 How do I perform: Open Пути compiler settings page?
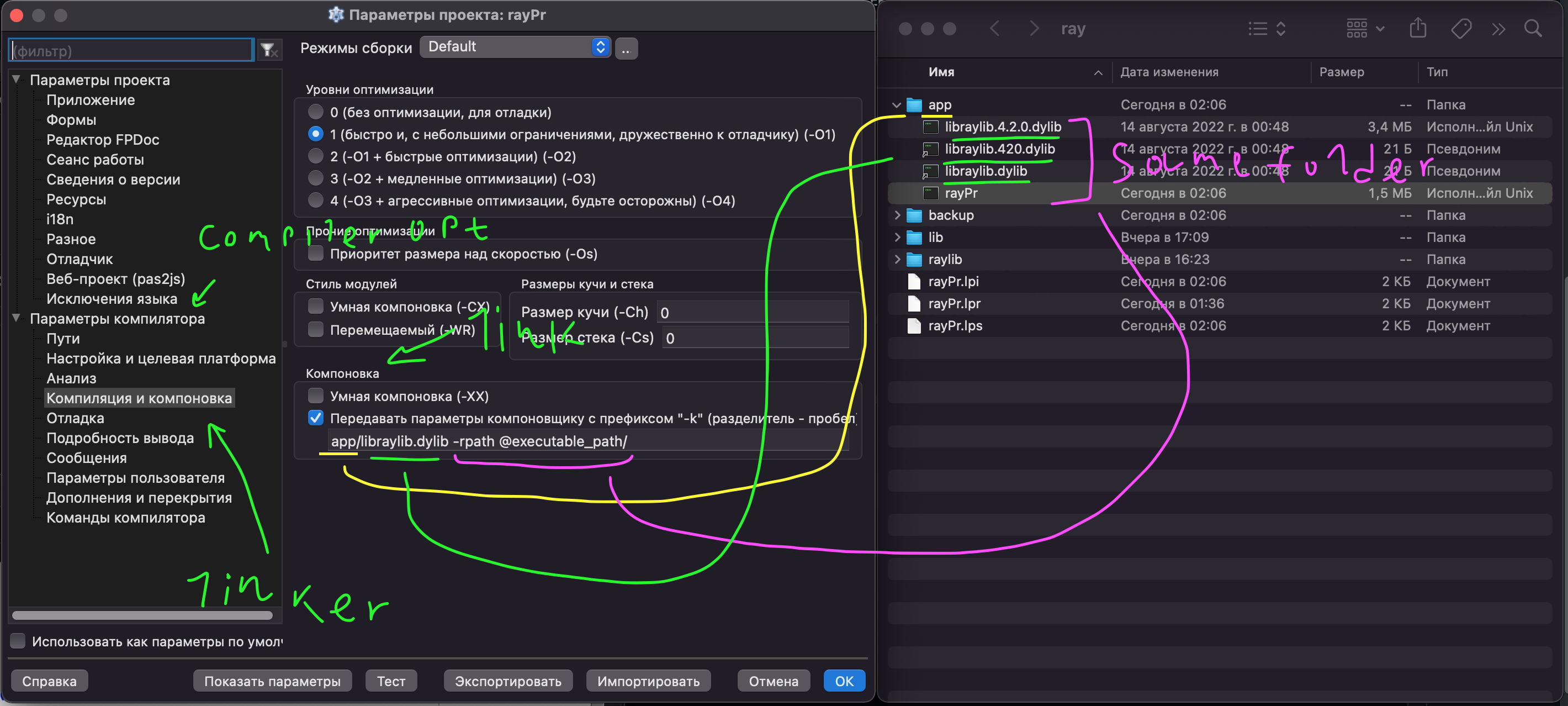pos(63,339)
